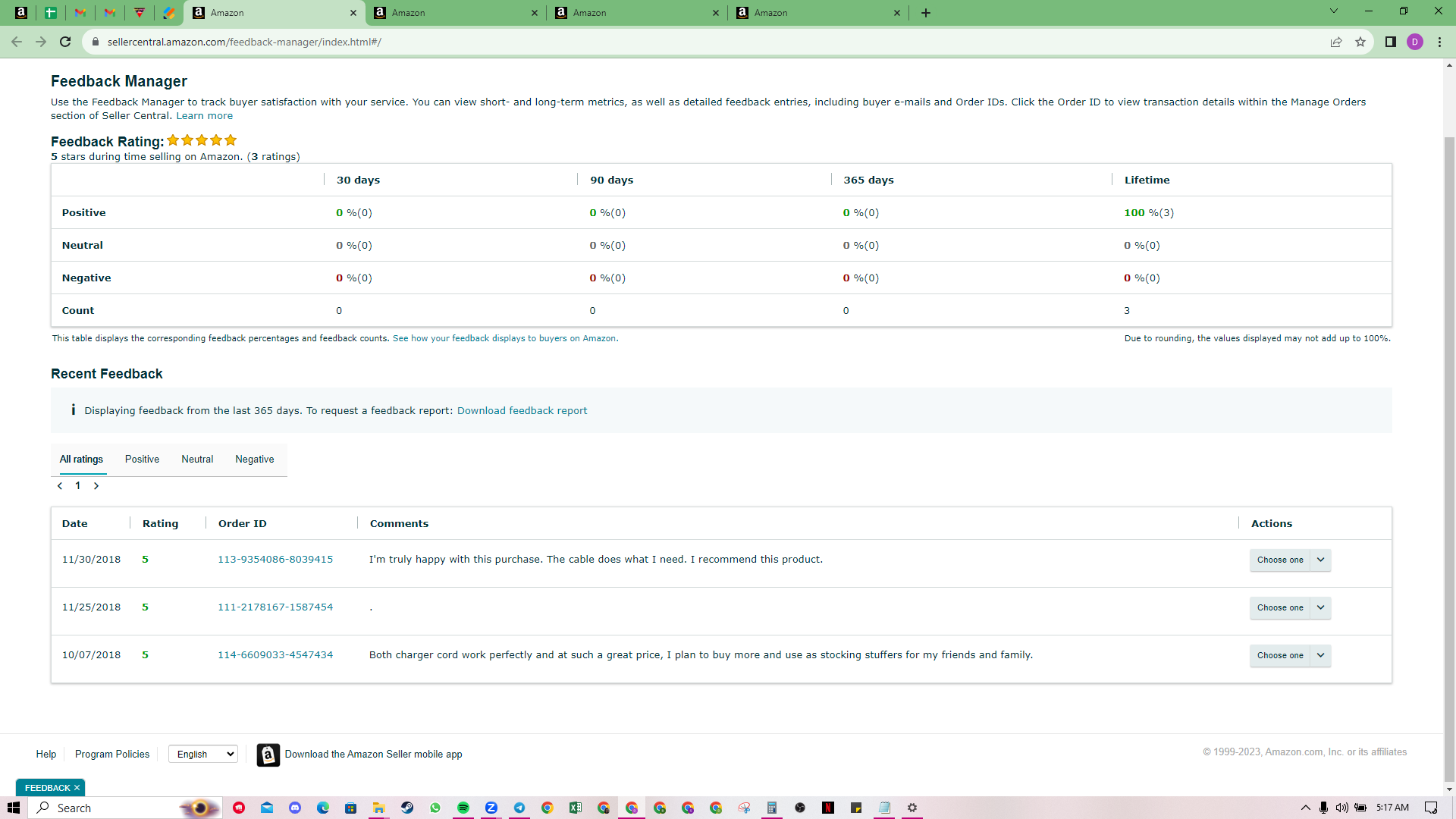Open 'See how your feedback displays to buyers' link
1456x819 pixels.
pyautogui.click(x=505, y=338)
